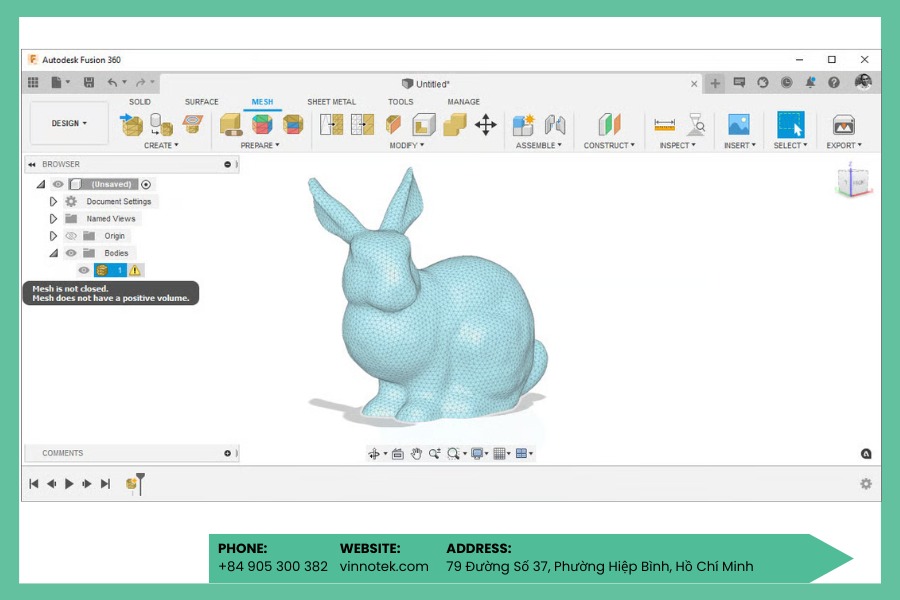Click the Generate Face Groups colored cube icon

click(262, 125)
